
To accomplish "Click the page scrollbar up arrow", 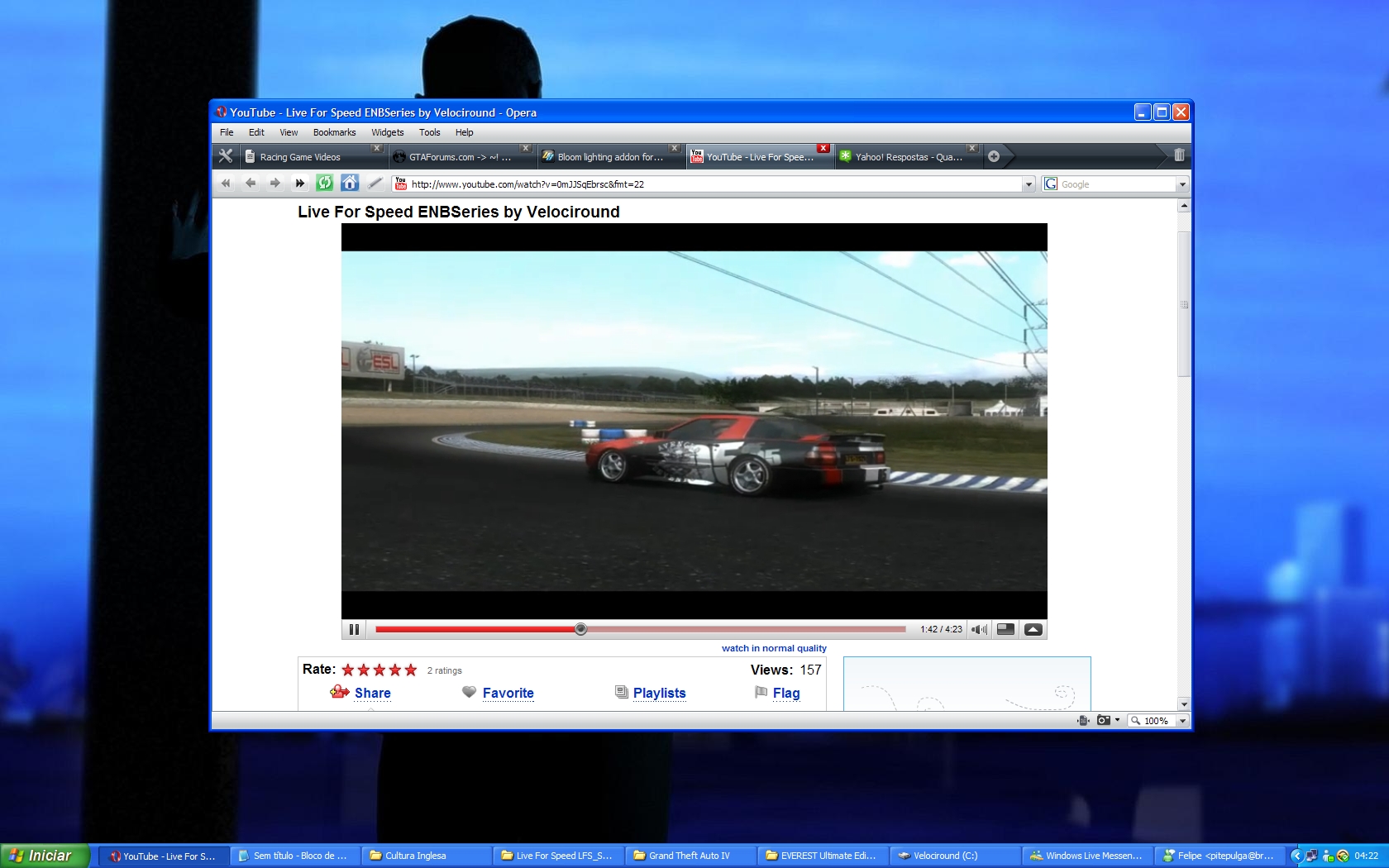I will pos(1184,206).
